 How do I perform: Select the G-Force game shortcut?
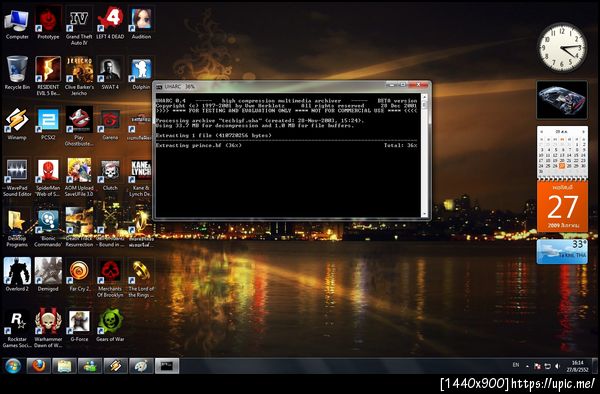tap(79, 326)
